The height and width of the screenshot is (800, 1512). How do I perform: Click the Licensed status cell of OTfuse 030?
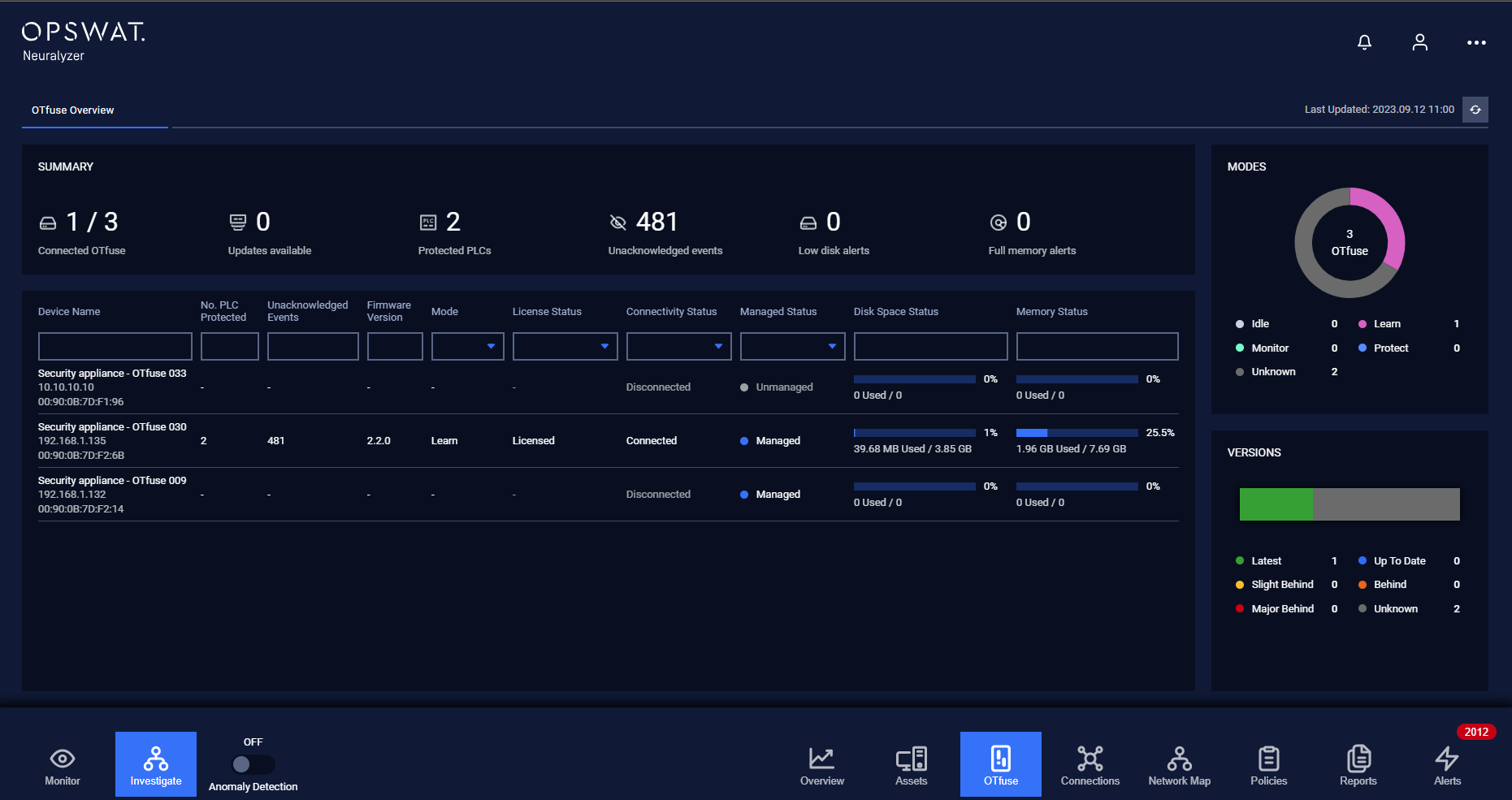point(534,441)
